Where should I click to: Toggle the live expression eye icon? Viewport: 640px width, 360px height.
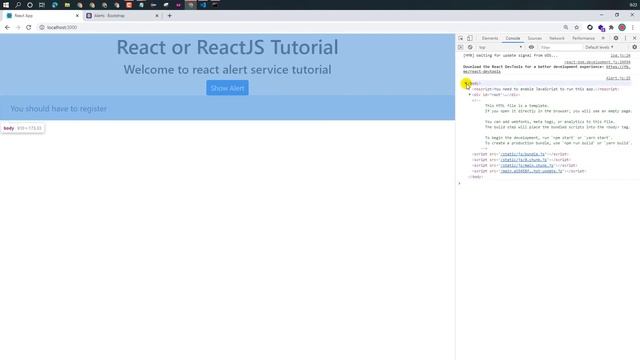click(x=531, y=47)
